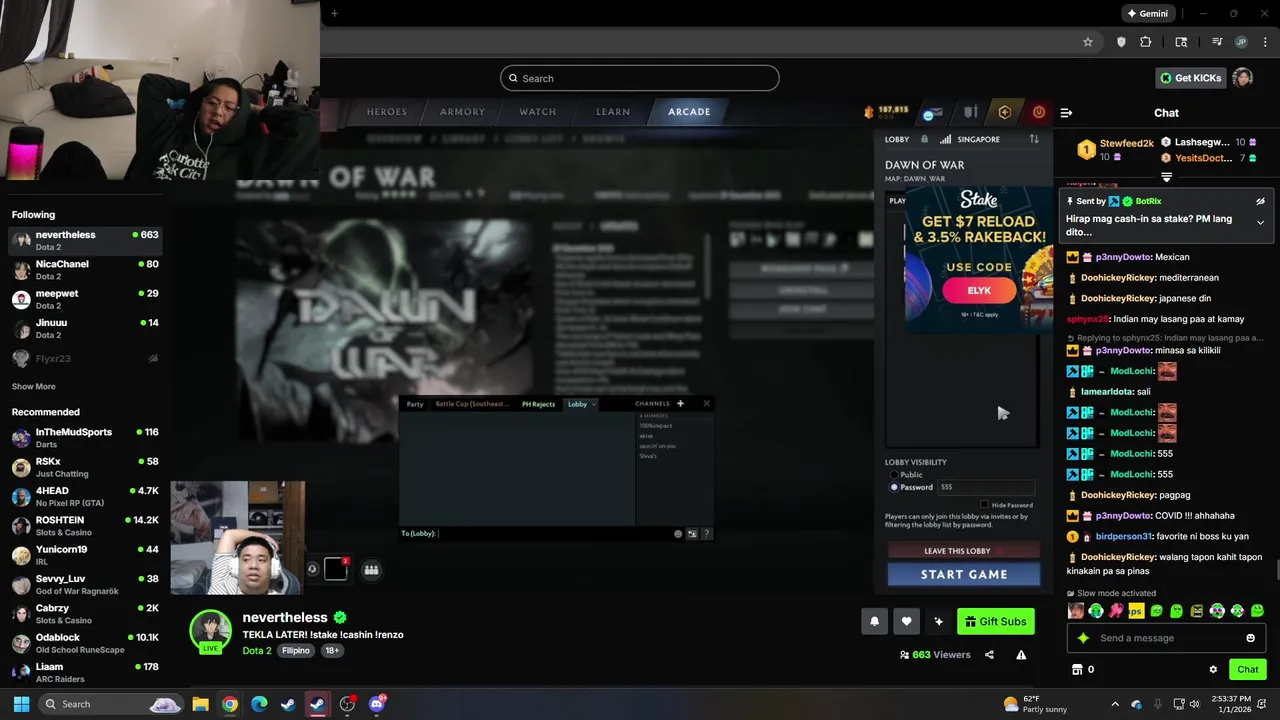Switch to the Party chat tab

[415, 404]
